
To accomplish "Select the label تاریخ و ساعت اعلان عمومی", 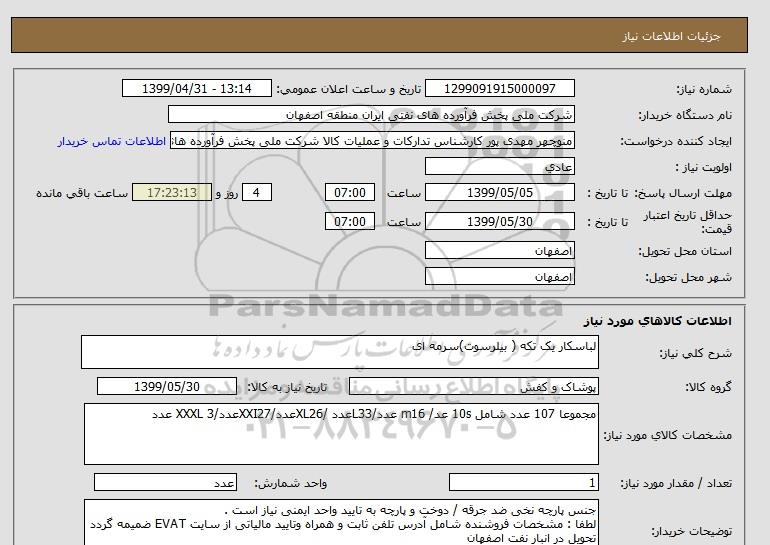I will (349, 89).
